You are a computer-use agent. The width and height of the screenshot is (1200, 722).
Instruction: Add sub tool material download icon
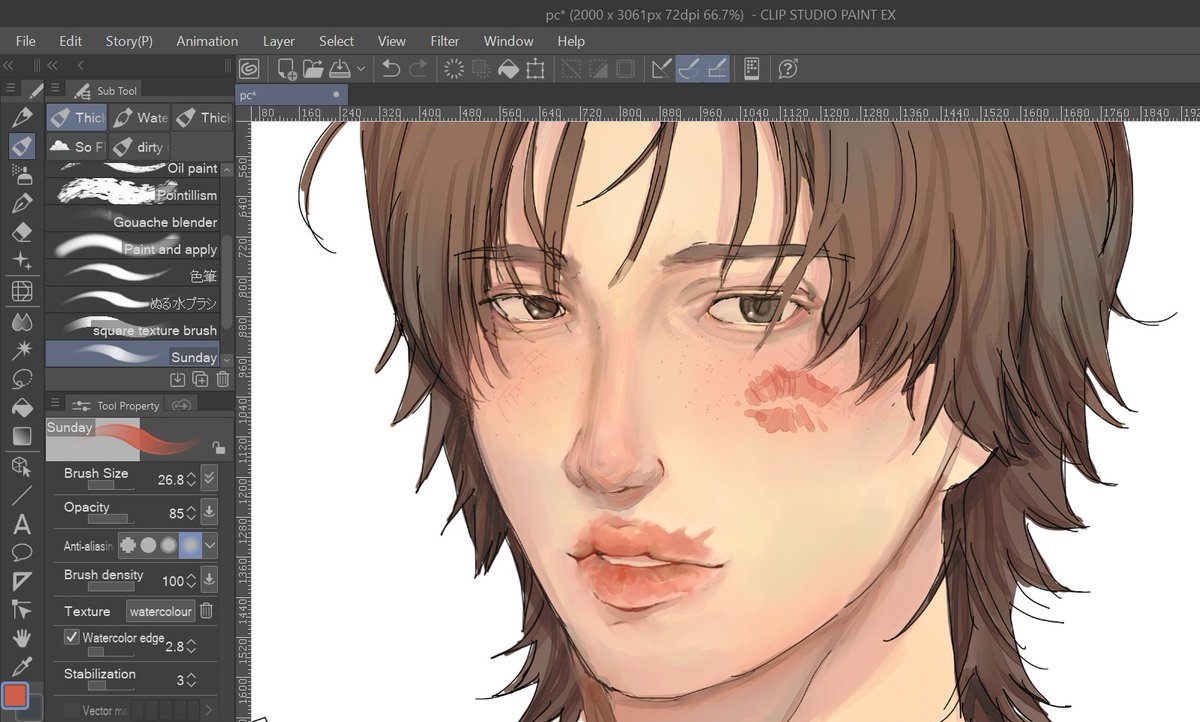click(178, 379)
